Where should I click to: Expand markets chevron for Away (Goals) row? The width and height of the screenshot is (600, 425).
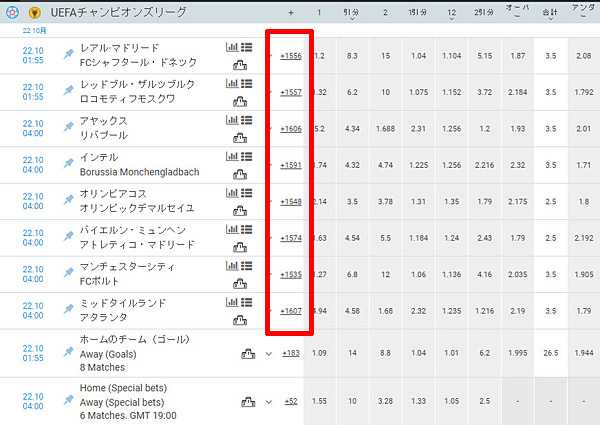pos(269,354)
